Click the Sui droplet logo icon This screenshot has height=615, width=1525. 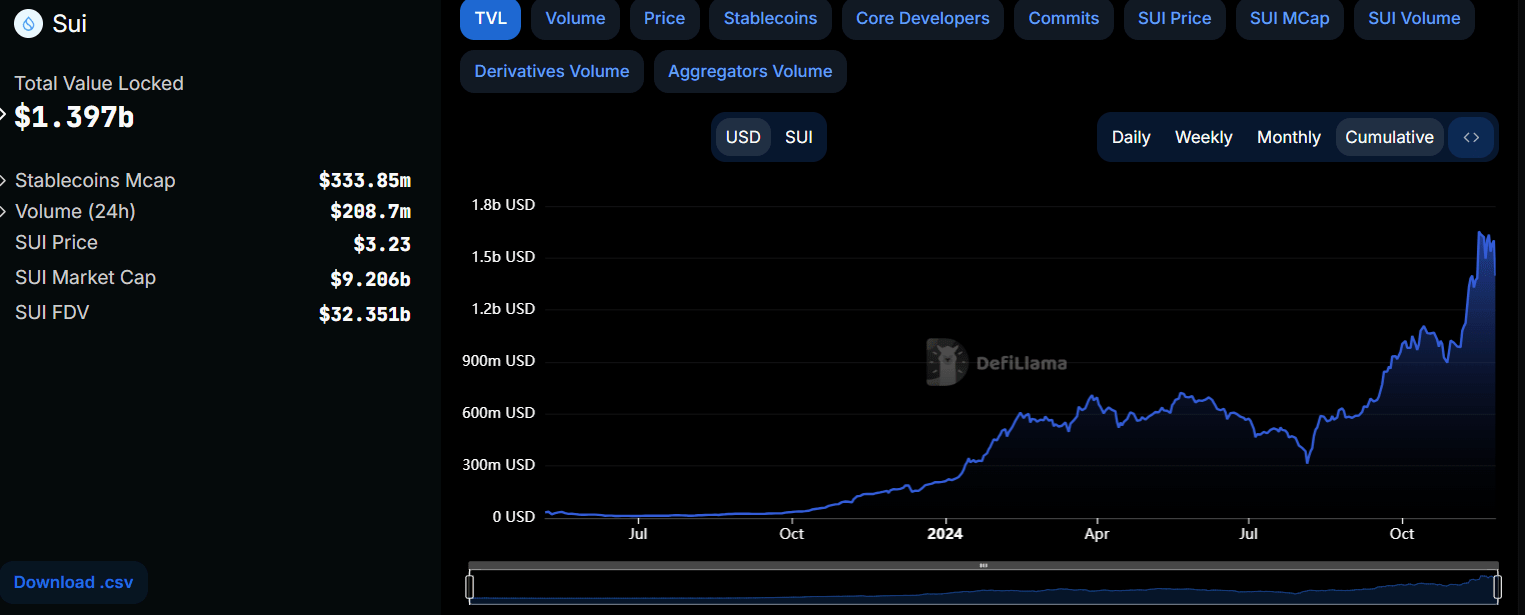click(28, 23)
